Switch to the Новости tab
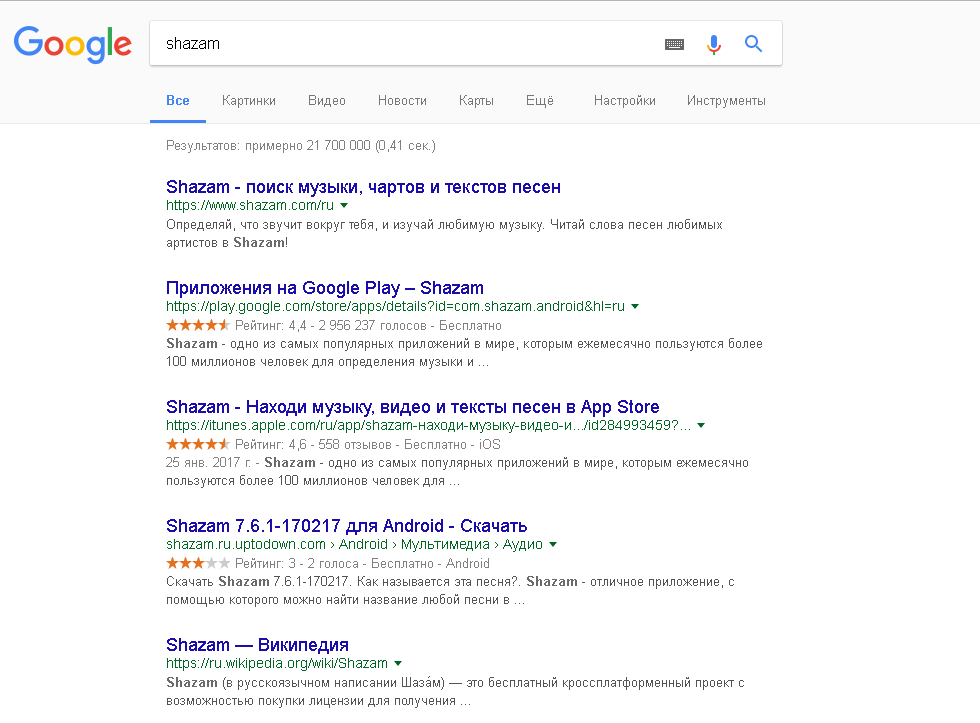Image resolution: width=980 pixels, height=723 pixels. tap(402, 101)
